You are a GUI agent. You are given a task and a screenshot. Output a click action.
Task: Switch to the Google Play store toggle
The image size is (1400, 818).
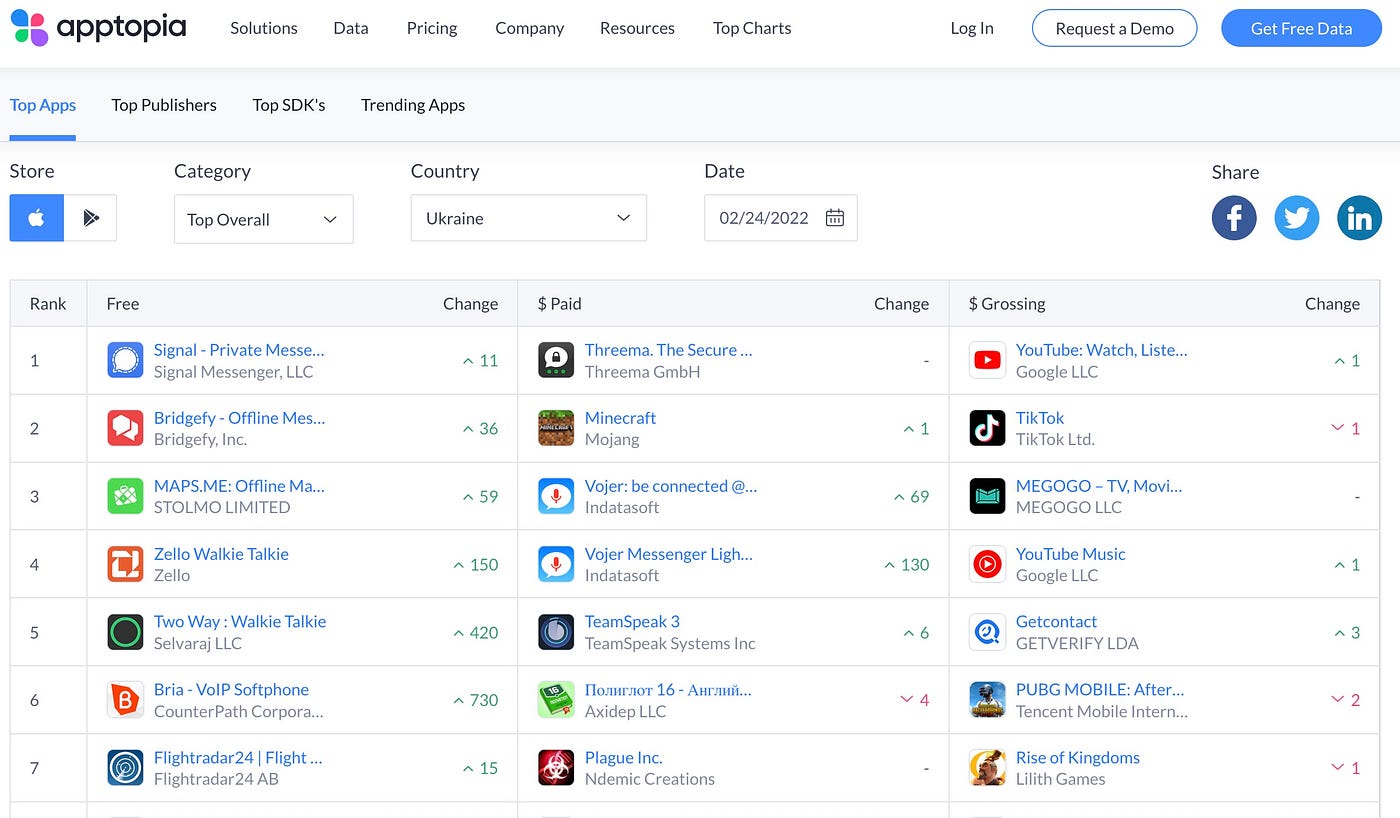pos(91,218)
